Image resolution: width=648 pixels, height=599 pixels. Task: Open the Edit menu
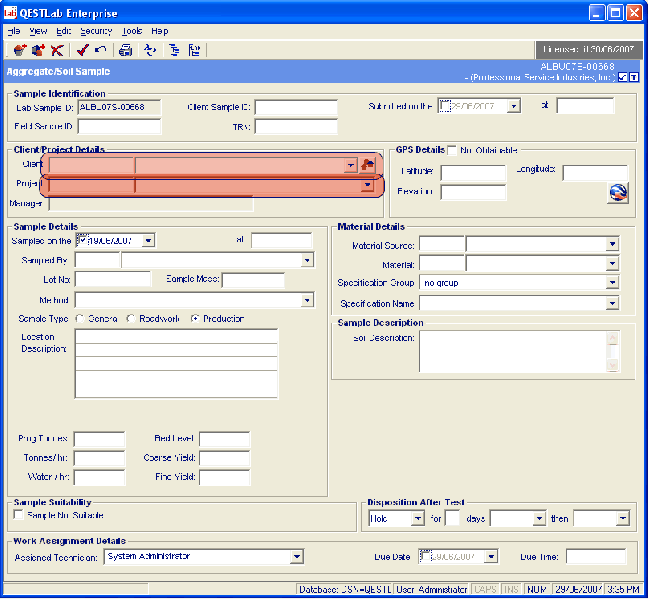64,31
